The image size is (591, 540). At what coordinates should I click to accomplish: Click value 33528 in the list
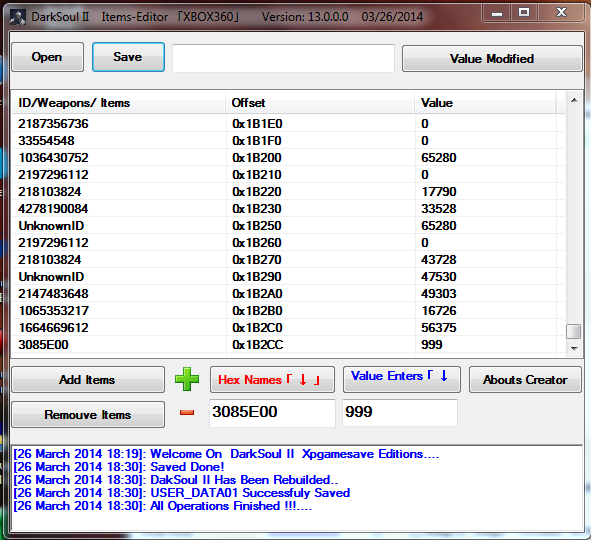(x=439, y=208)
